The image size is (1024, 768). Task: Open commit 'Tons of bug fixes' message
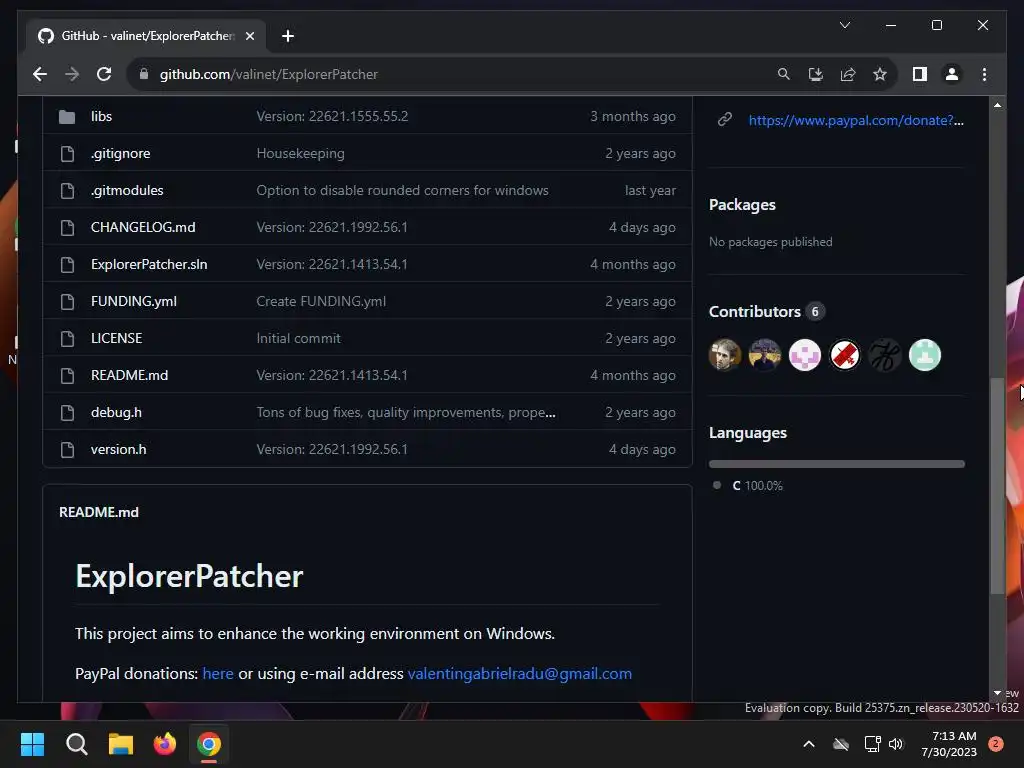(406, 413)
